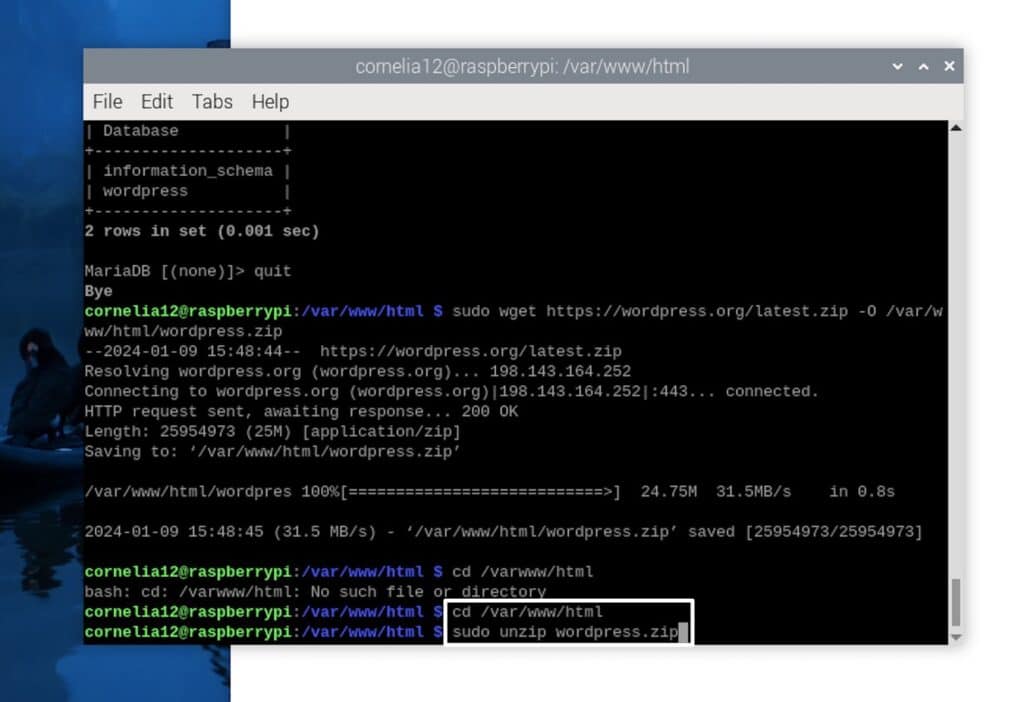Viewport: 1024px width, 702px height.
Task: Click the empty scrollbar track above the thumb
Action: (955, 350)
